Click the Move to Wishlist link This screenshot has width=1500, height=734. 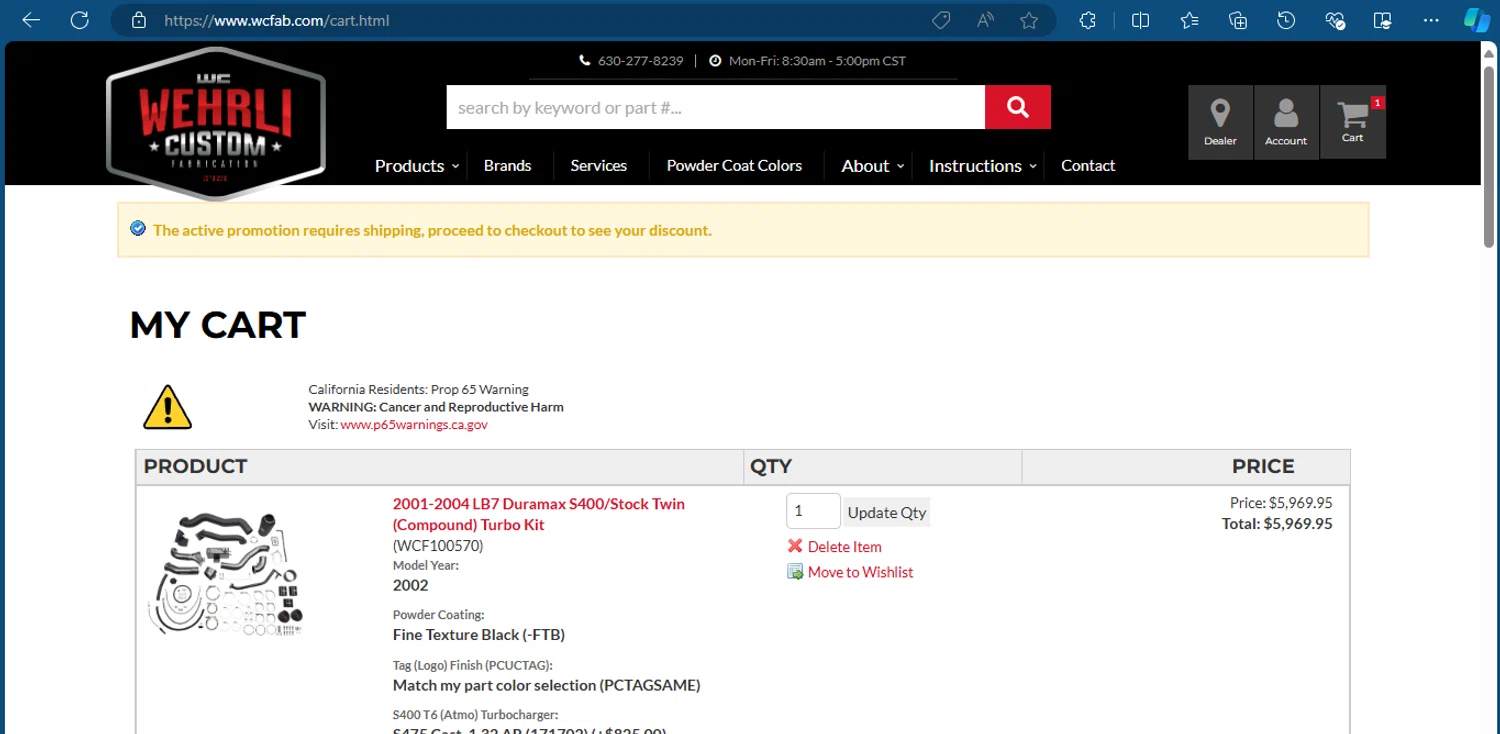coord(860,572)
